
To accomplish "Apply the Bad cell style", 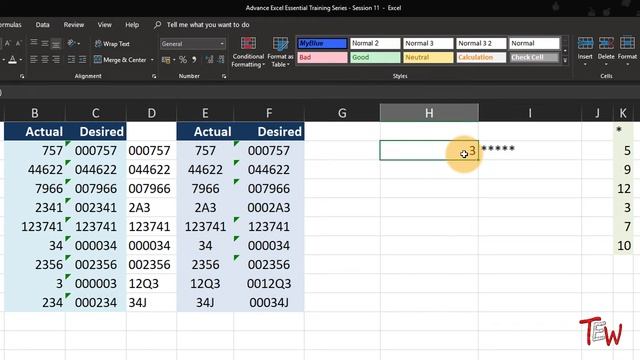I will [322, 58].
